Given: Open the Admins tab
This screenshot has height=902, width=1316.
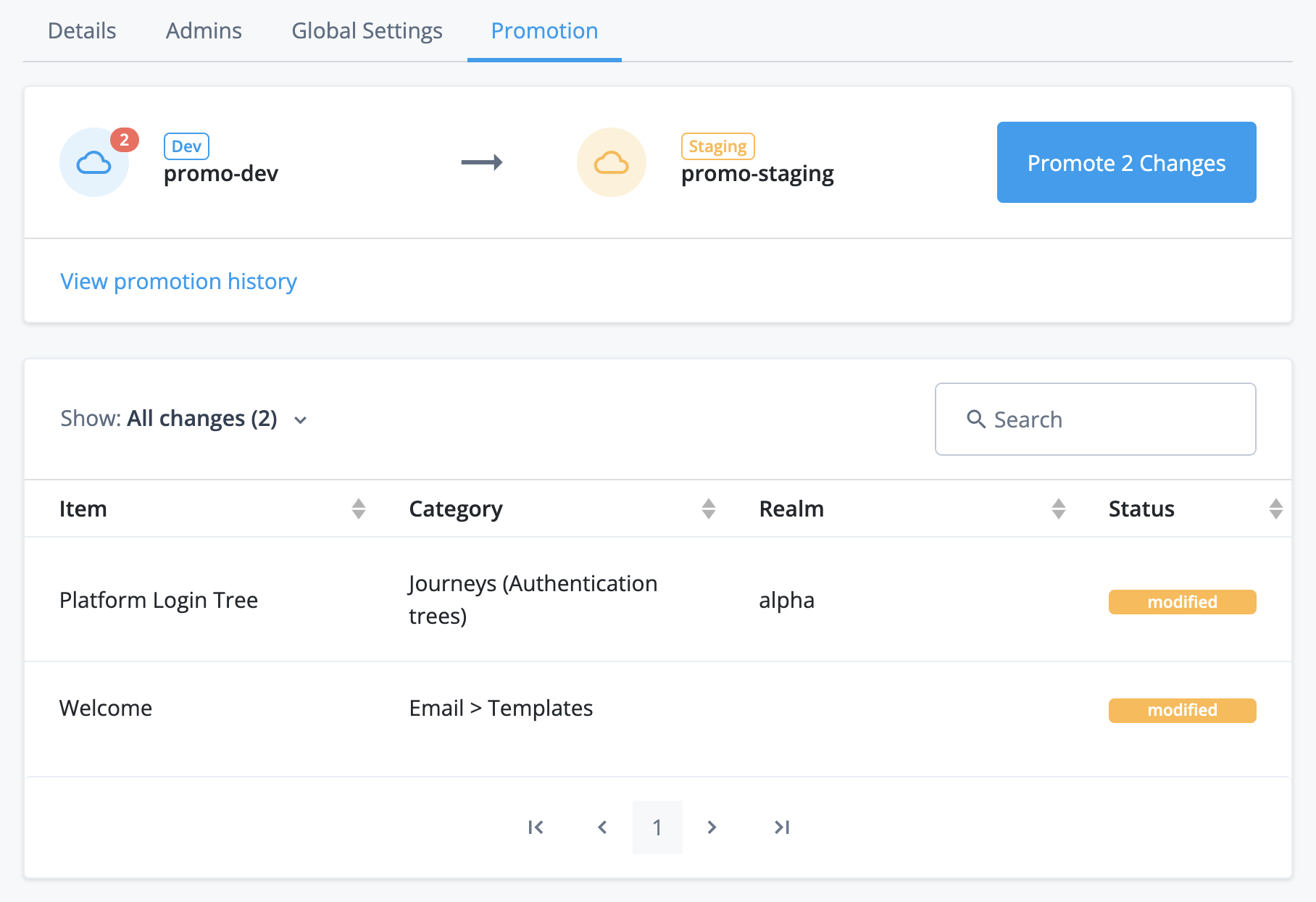Looking at the screenshot, I should point(204,30).
